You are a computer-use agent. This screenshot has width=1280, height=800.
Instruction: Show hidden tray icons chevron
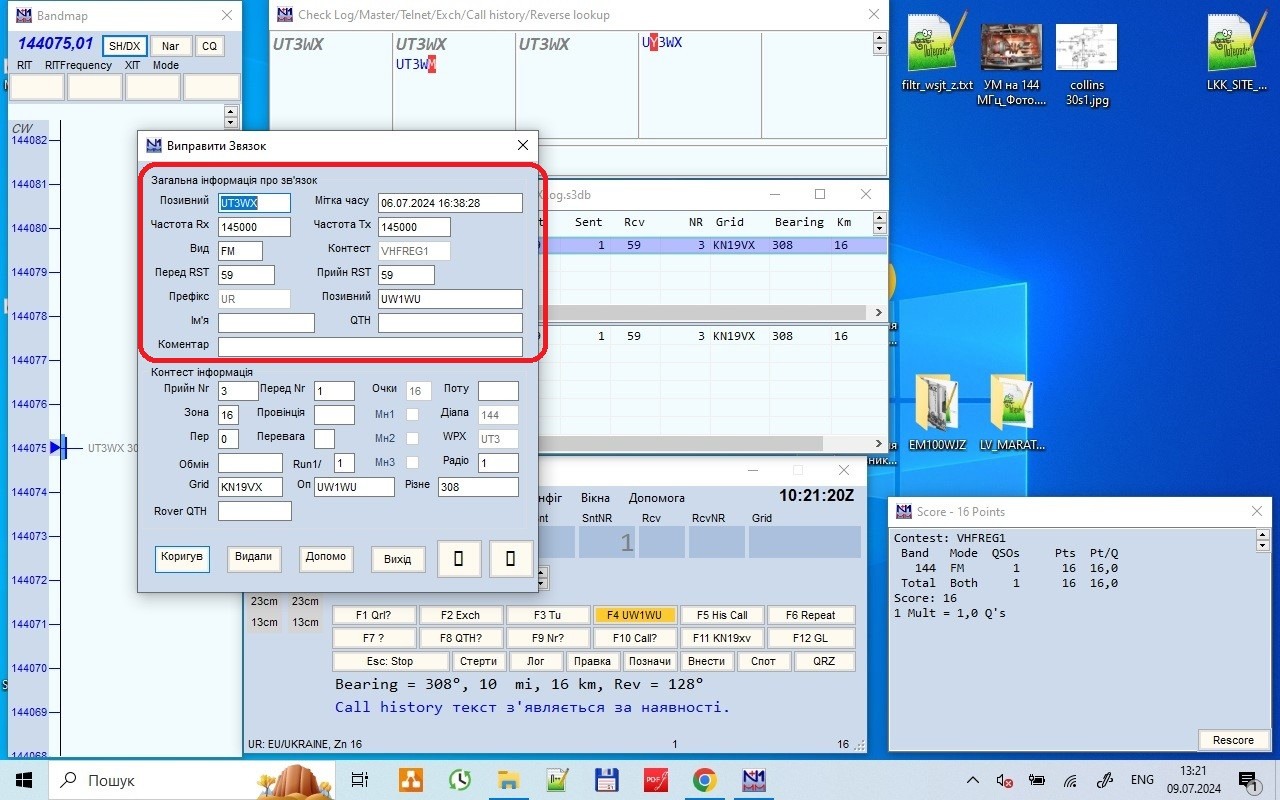point(973,780)
